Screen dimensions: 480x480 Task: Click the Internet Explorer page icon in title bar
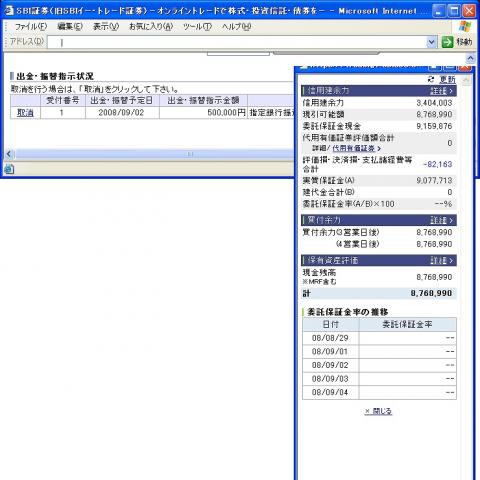[x=9, y=10]
